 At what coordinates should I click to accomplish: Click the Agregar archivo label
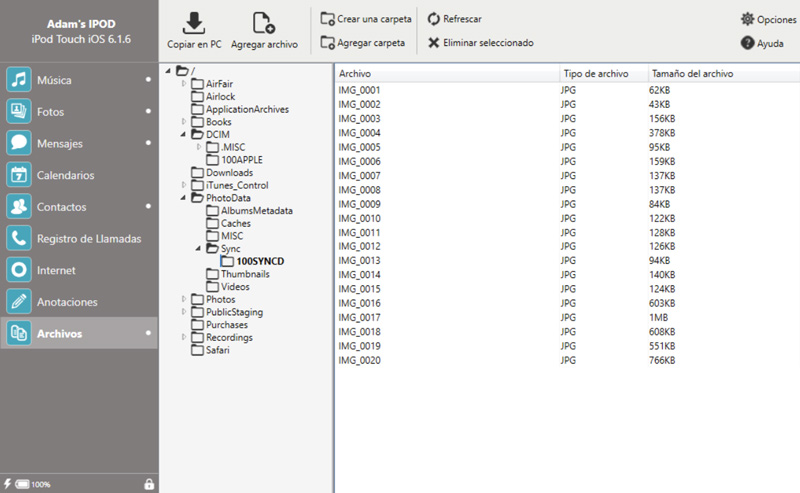(264, 44)
